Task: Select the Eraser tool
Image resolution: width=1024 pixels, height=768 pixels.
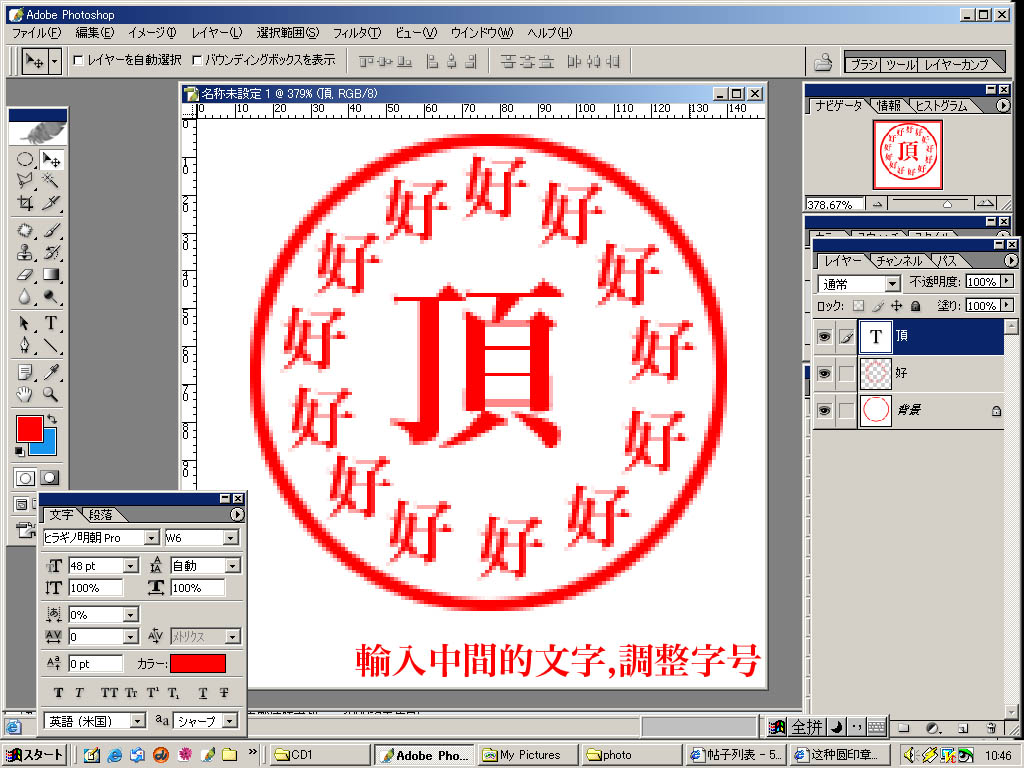Action: pos(25,274)
